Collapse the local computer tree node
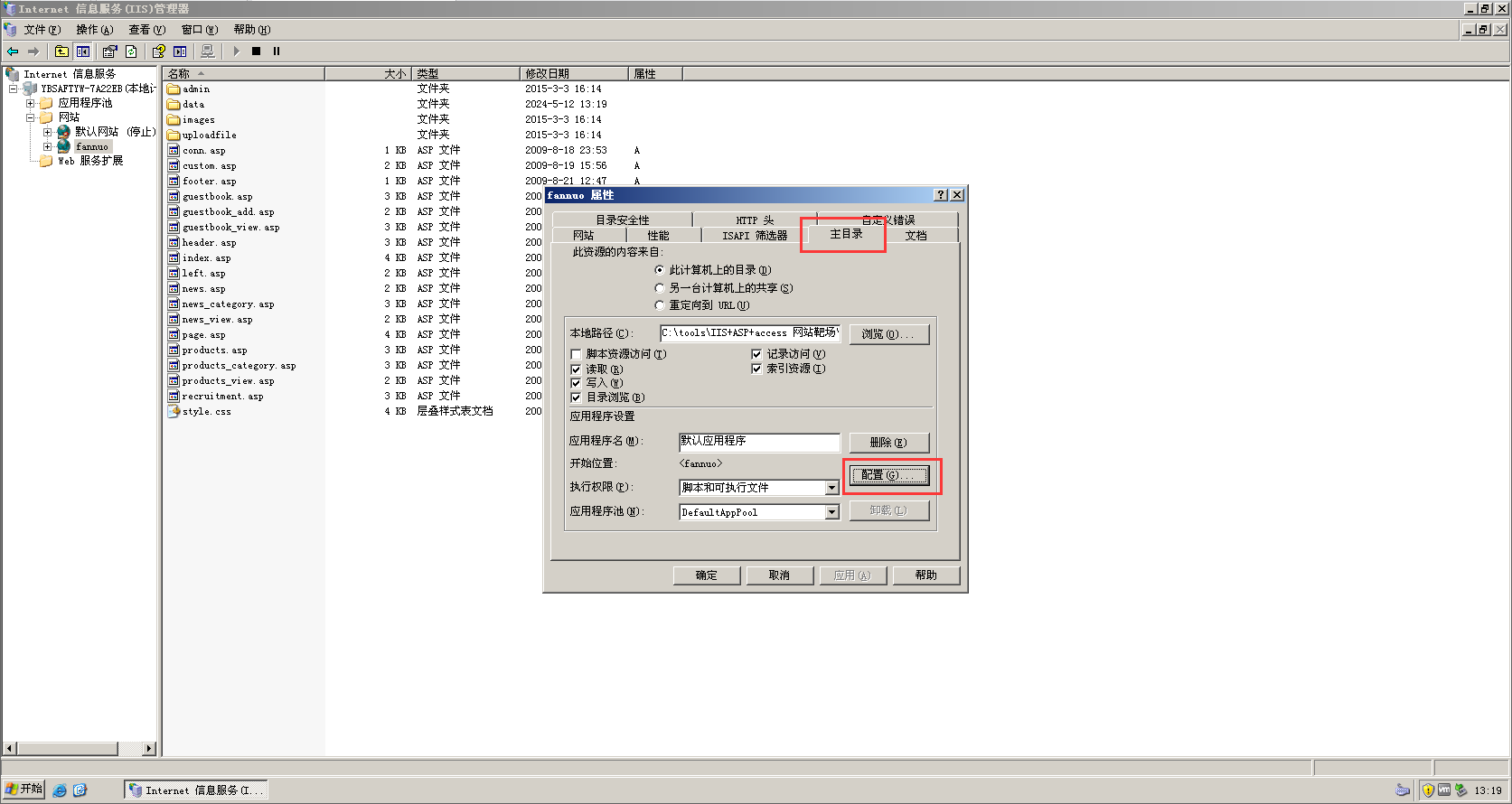The width and height of the screenshot is (1512, 804). 13,89
